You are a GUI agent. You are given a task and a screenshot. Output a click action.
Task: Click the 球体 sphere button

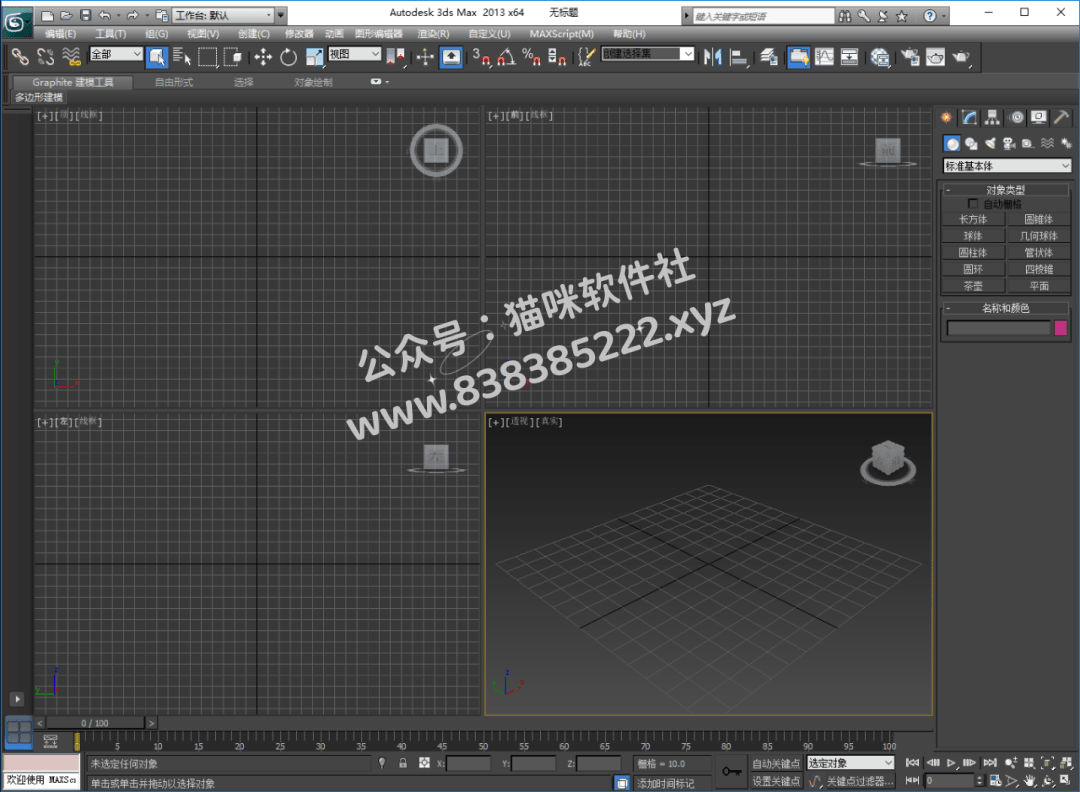(973, 236)
